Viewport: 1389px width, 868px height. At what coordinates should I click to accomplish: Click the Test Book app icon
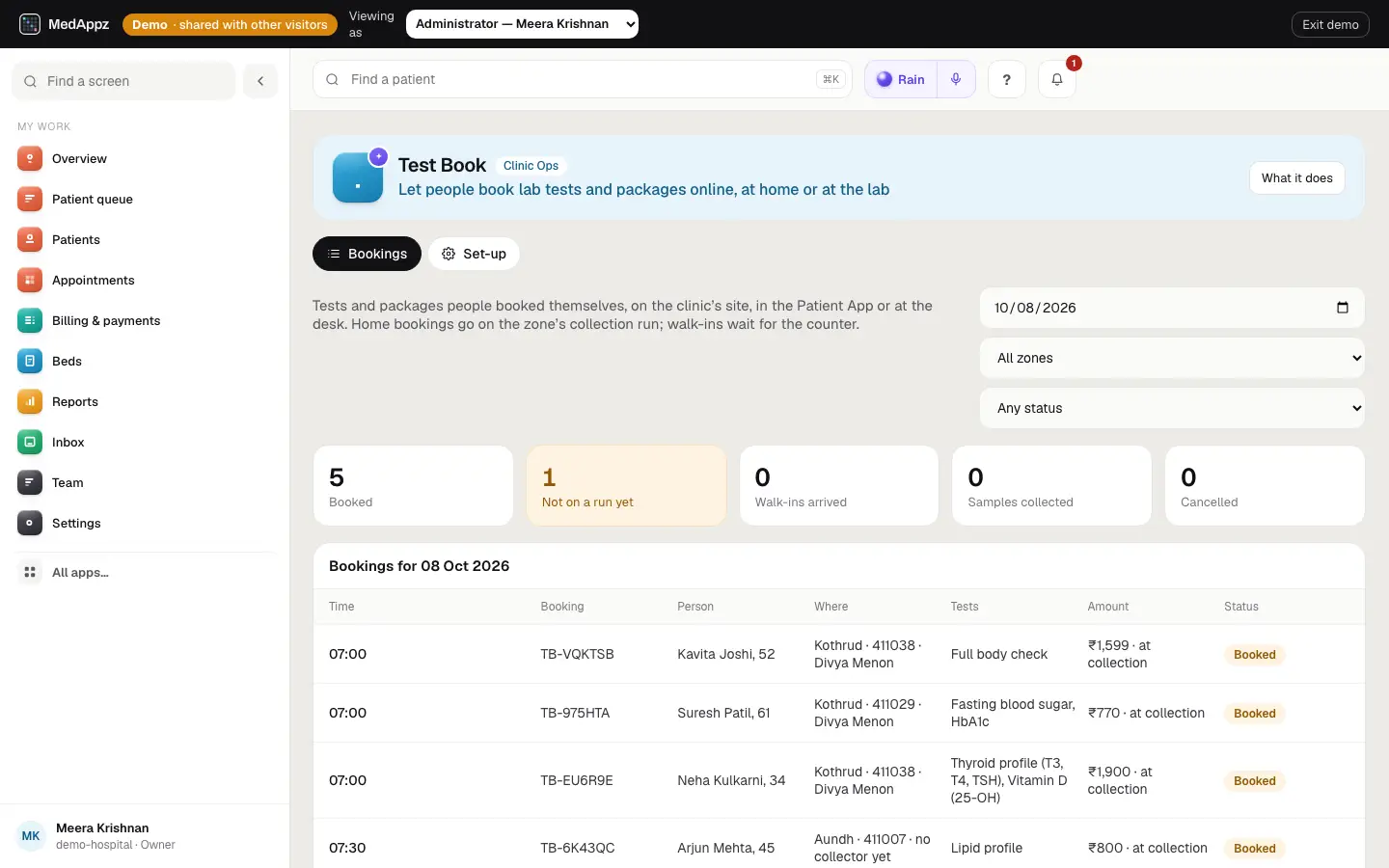pyautogui.click(x=358, y=177)
